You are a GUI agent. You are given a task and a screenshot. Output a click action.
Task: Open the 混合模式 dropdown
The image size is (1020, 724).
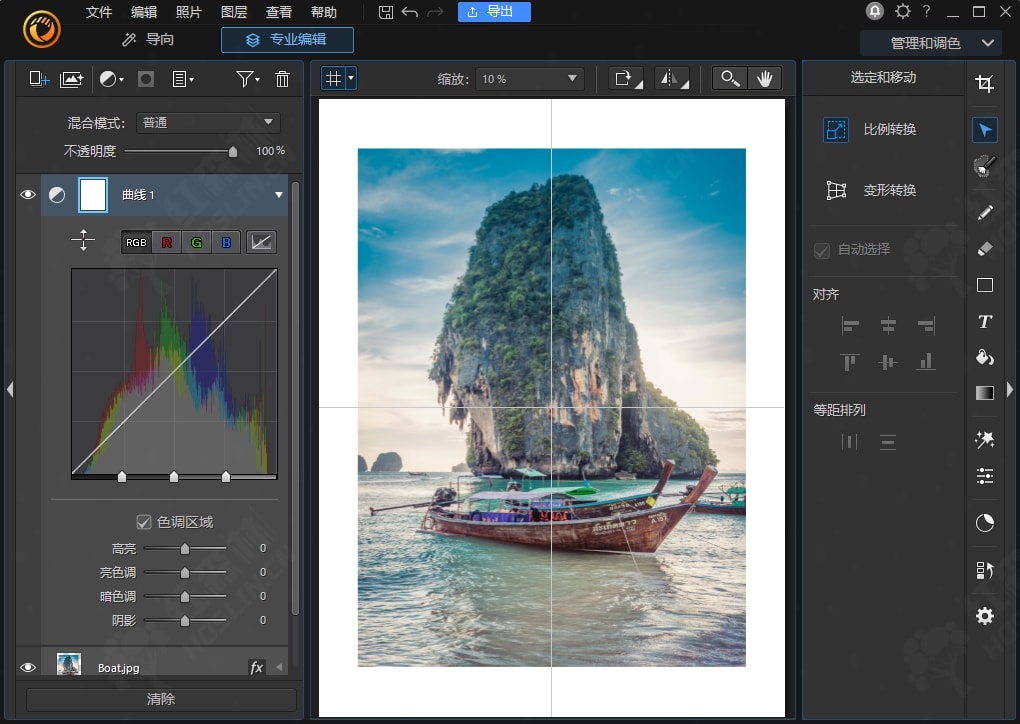point(208,123)
